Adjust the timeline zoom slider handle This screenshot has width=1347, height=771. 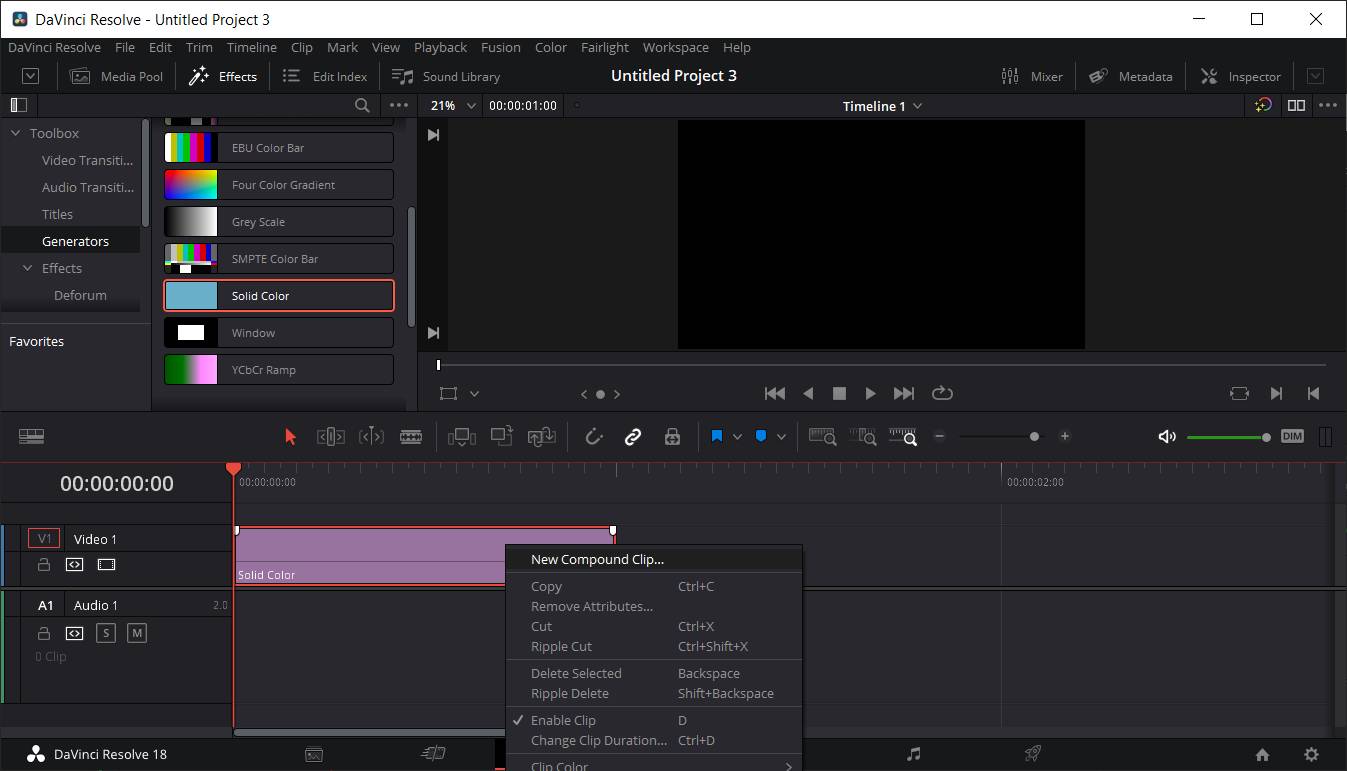(x=1034, y=436)
